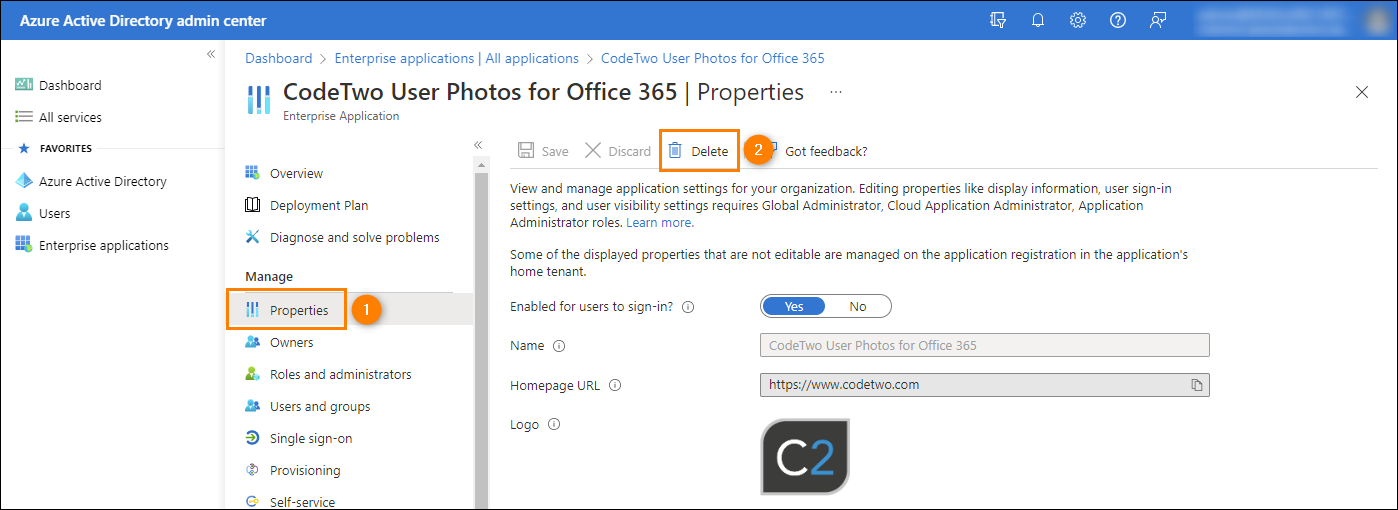Click the CodeTwo C2 logo thumbnail
The image size is (1398, 510).
click(805, 457)
